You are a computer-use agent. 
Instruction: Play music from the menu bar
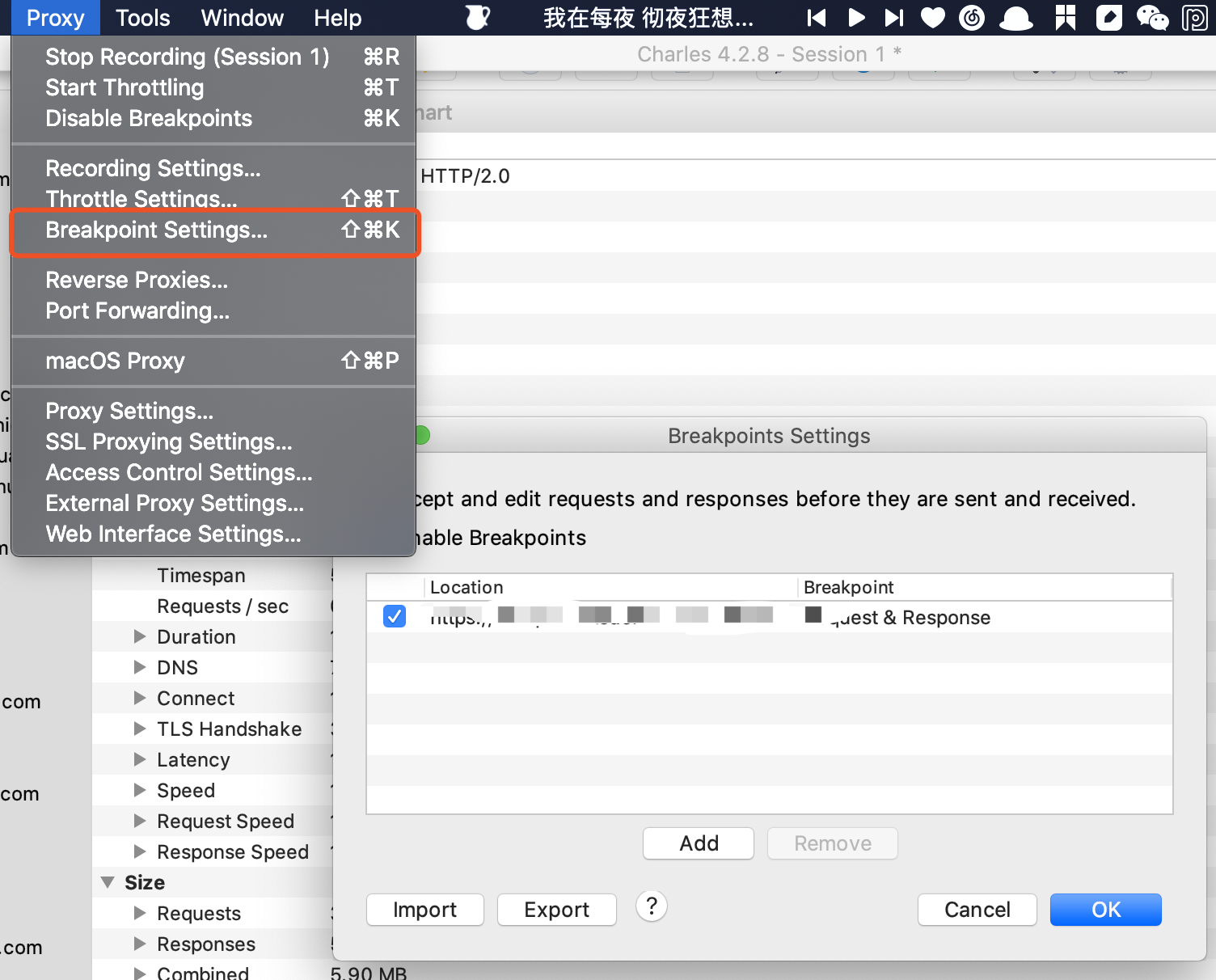tap(856, 17)
